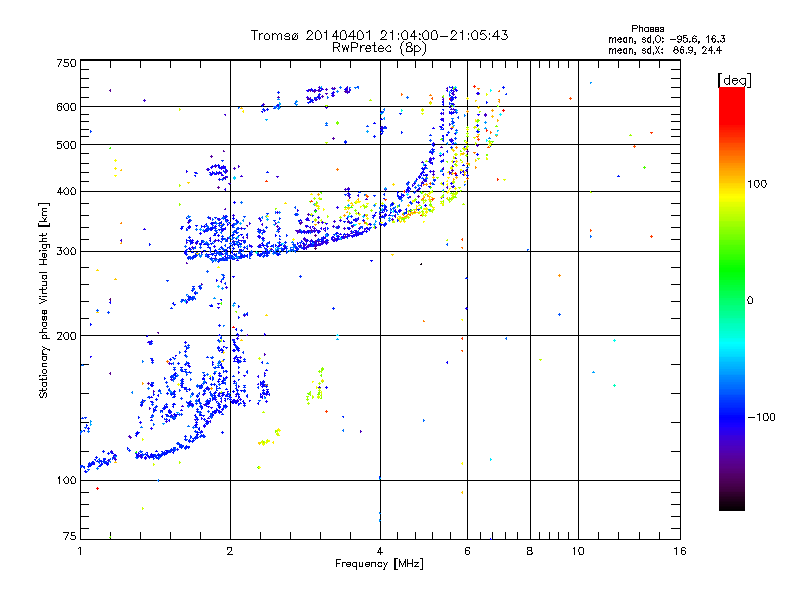The image size is (800, 600).
Task: Click the '[deg]' colorbar unit label
Action: 734,80
